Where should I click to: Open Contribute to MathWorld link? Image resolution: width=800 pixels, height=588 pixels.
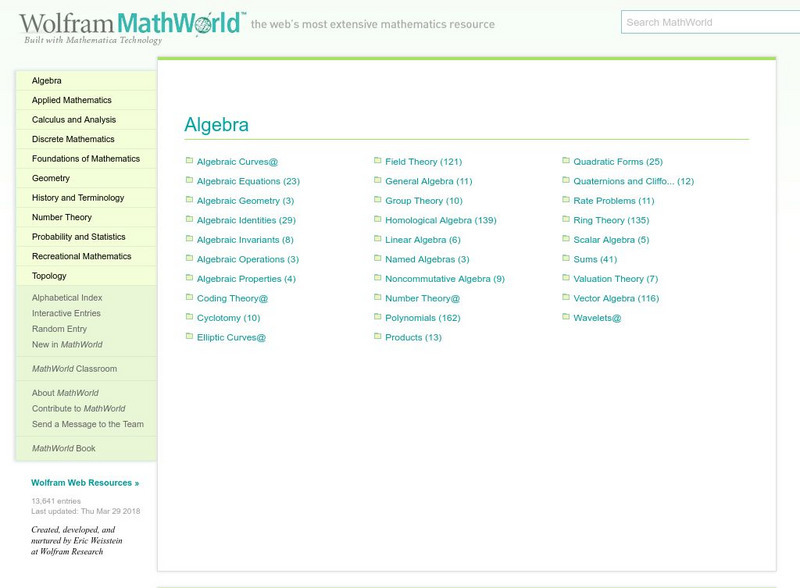click(x=78, y=408)
